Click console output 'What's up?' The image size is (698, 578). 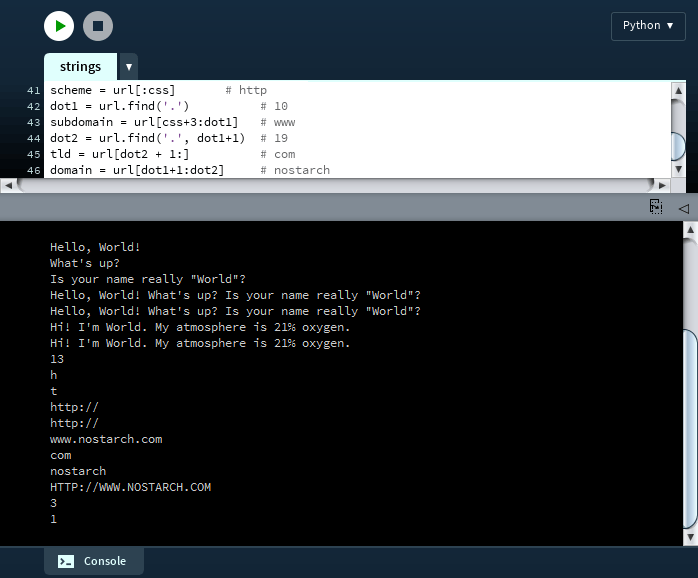[x=85, y=263]
